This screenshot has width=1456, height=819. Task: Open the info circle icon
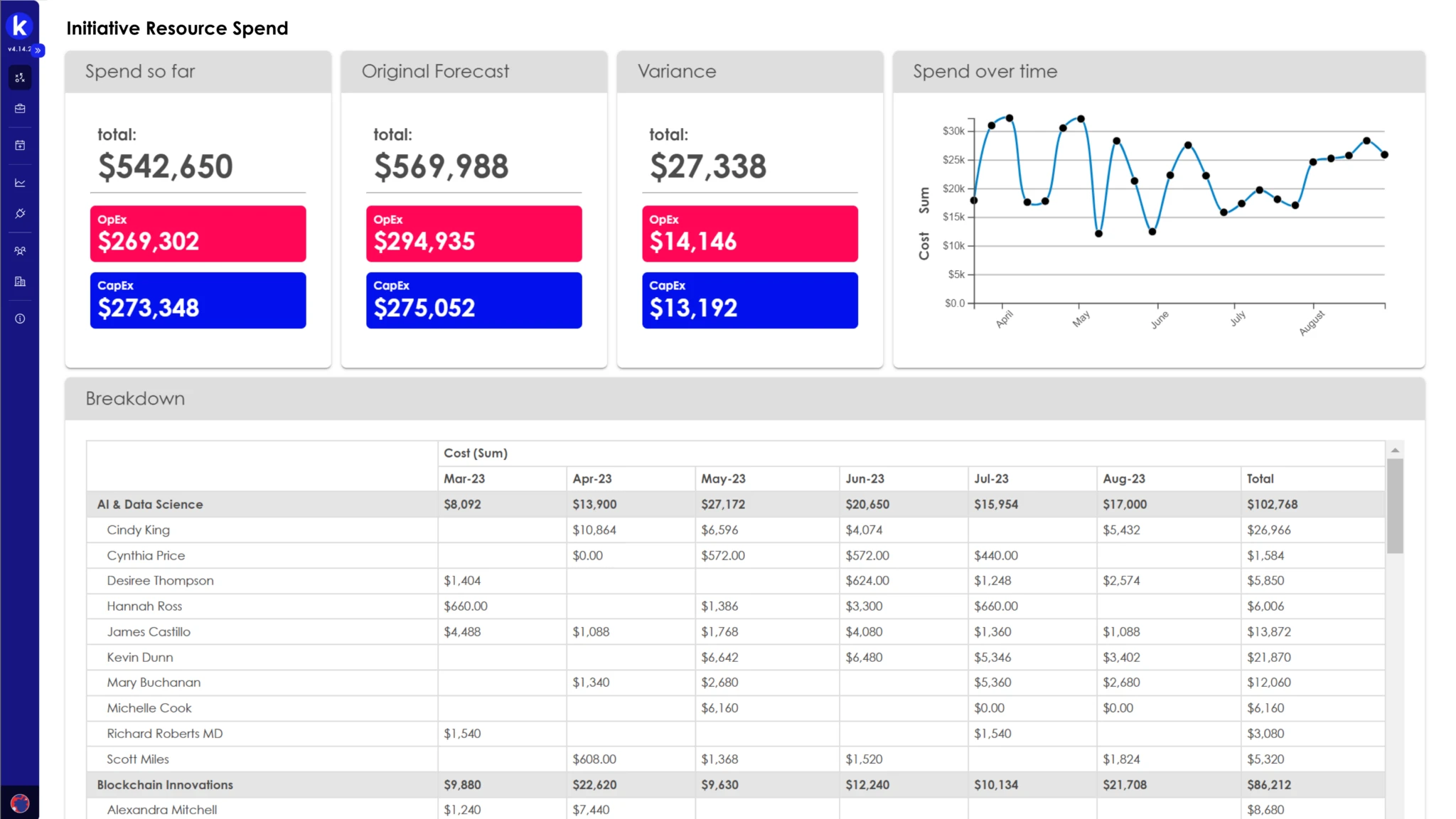20,318
